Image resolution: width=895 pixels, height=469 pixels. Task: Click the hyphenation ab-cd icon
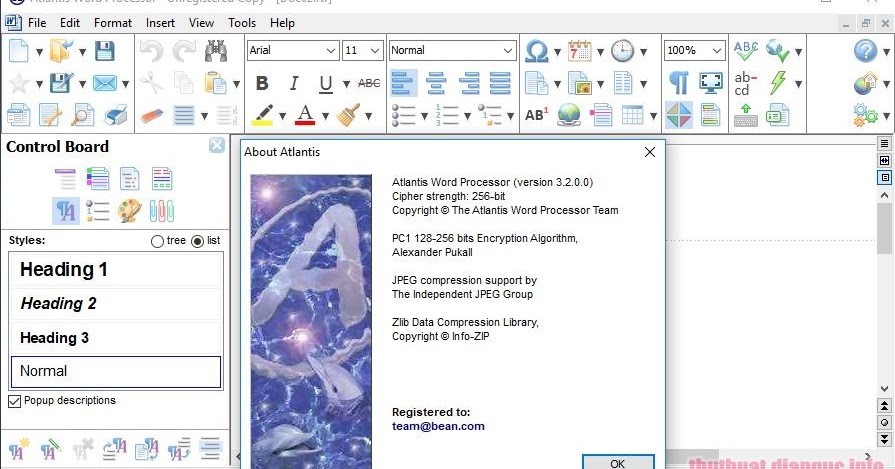[745, 83]
